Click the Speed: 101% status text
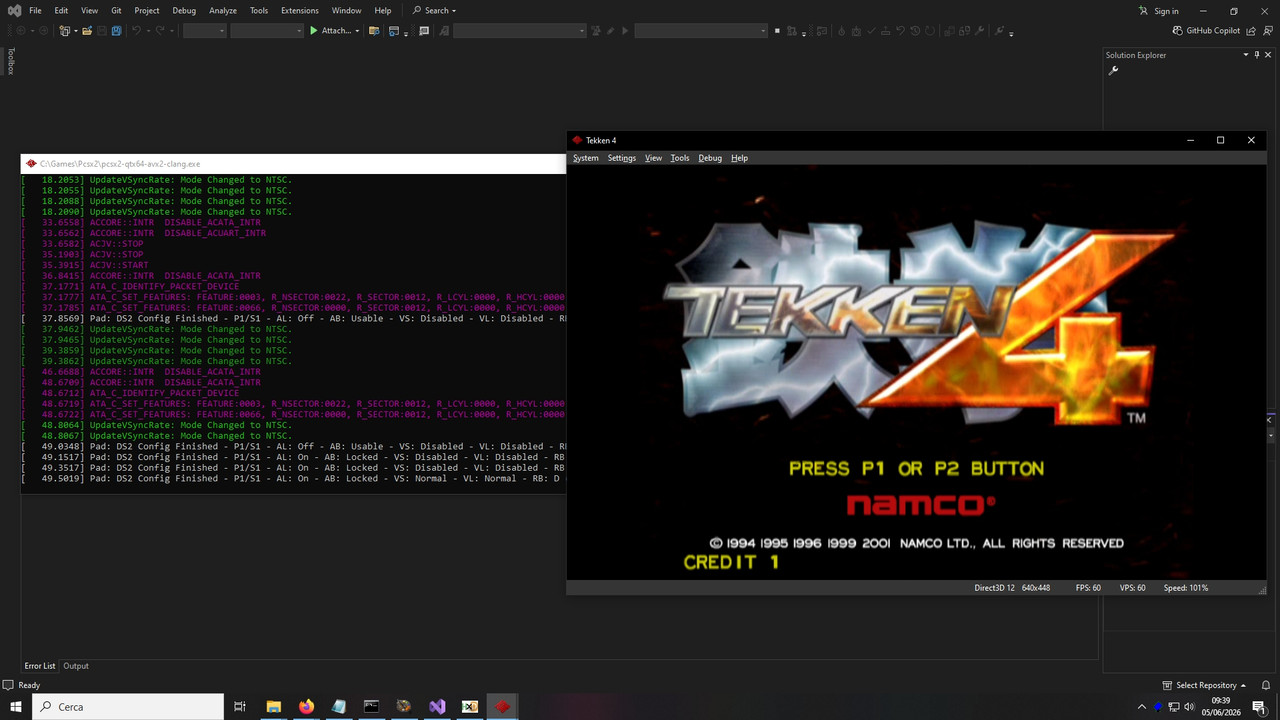 coord(1186,588)
